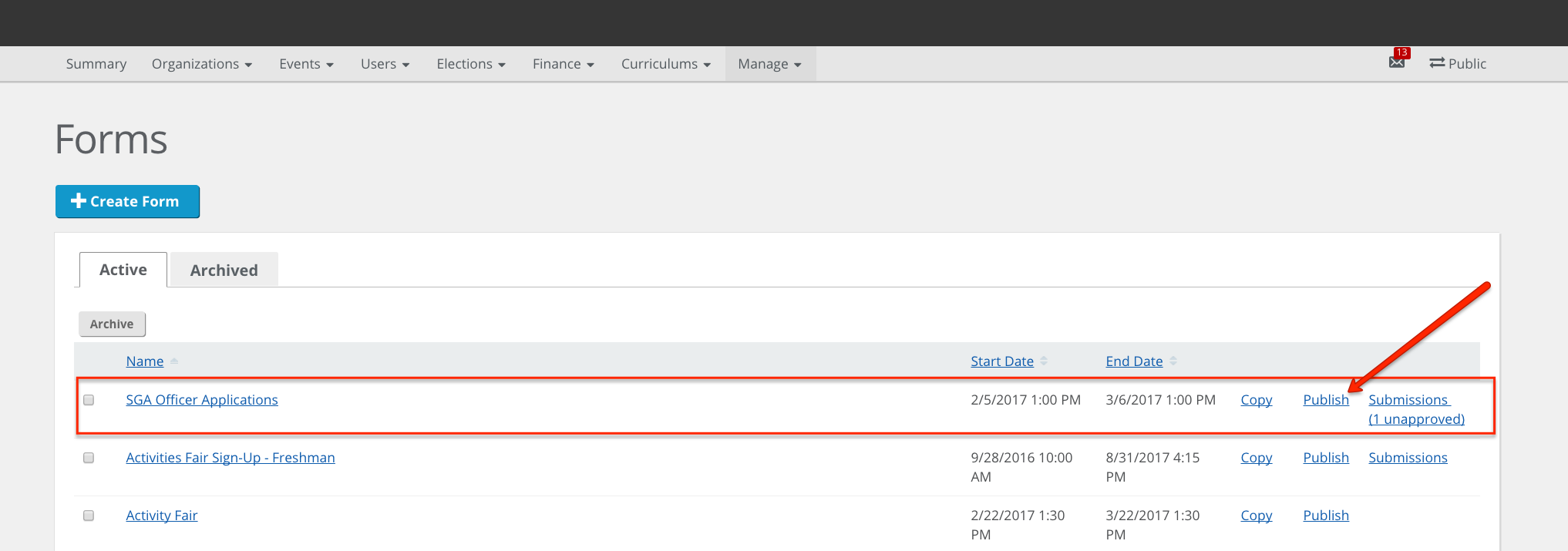Click the Forms page heading
Viewport: 1568px width, 551px height.
pyautogui.click(x=111, y=139)
